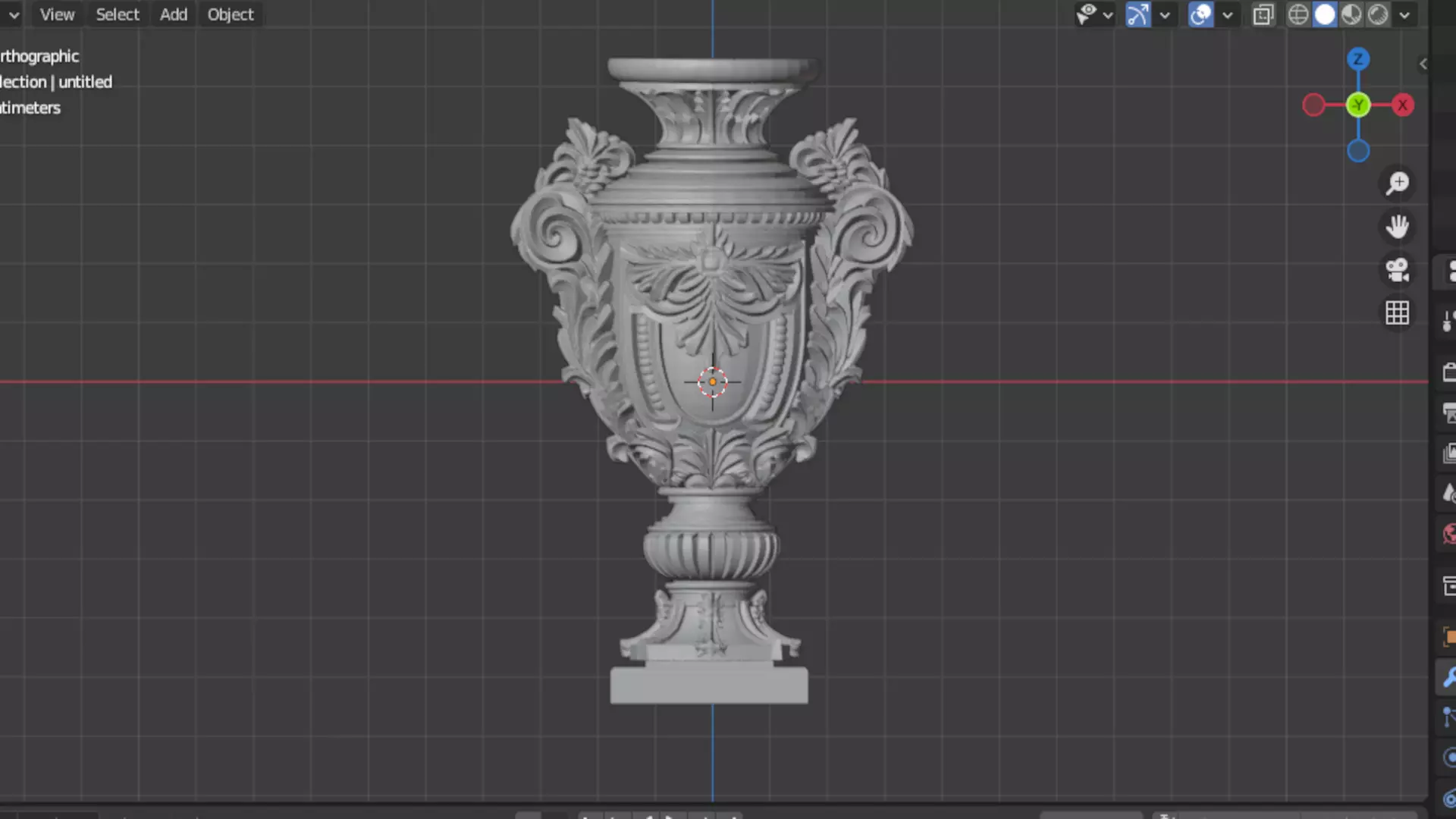Open the Add menu
The image size is (1456, 819).
pos(174,14)
